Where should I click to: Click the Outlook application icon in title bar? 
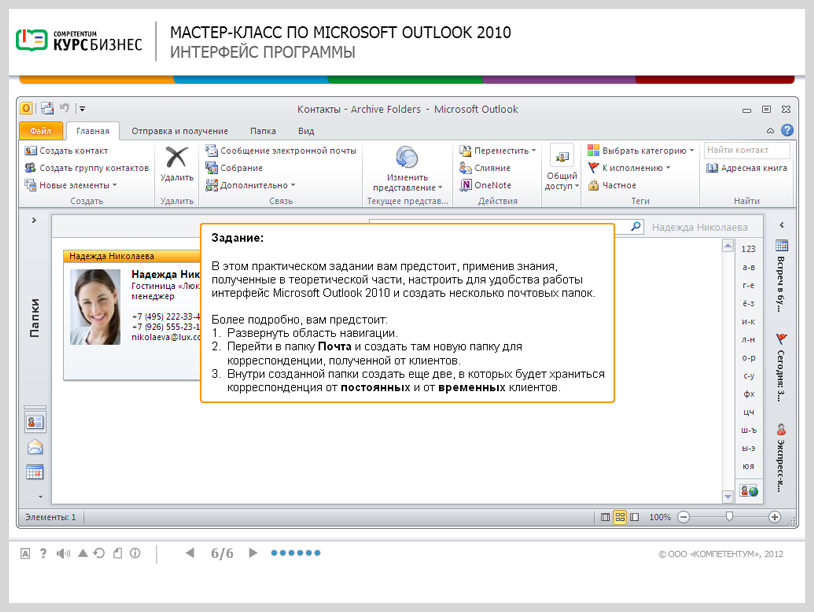click(26, 108)
